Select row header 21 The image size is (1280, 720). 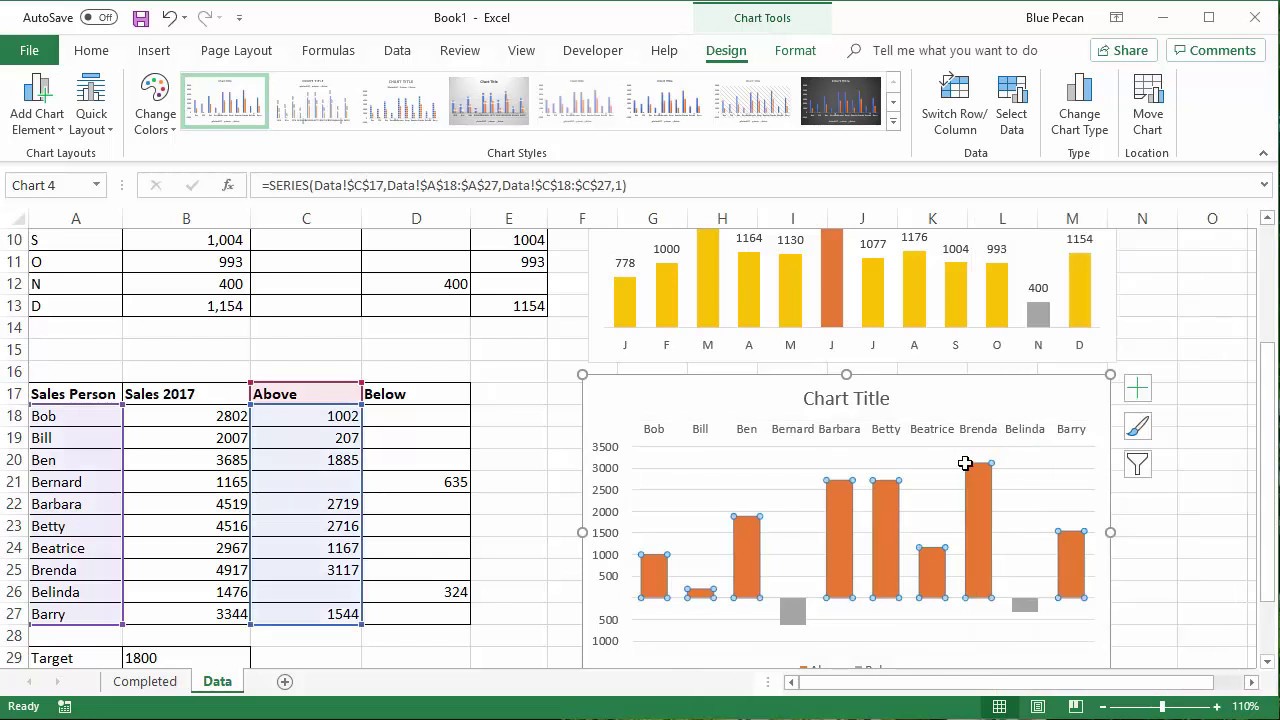[x=14, y=482]
